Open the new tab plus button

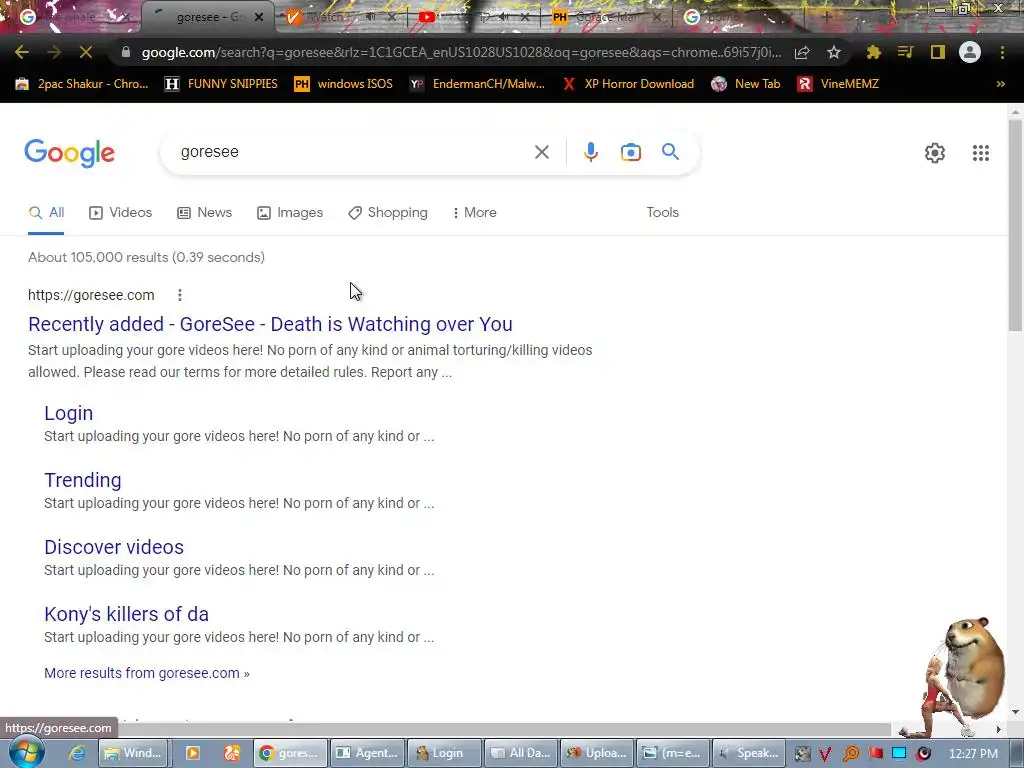pyautogui.click(x=827, y=17)
